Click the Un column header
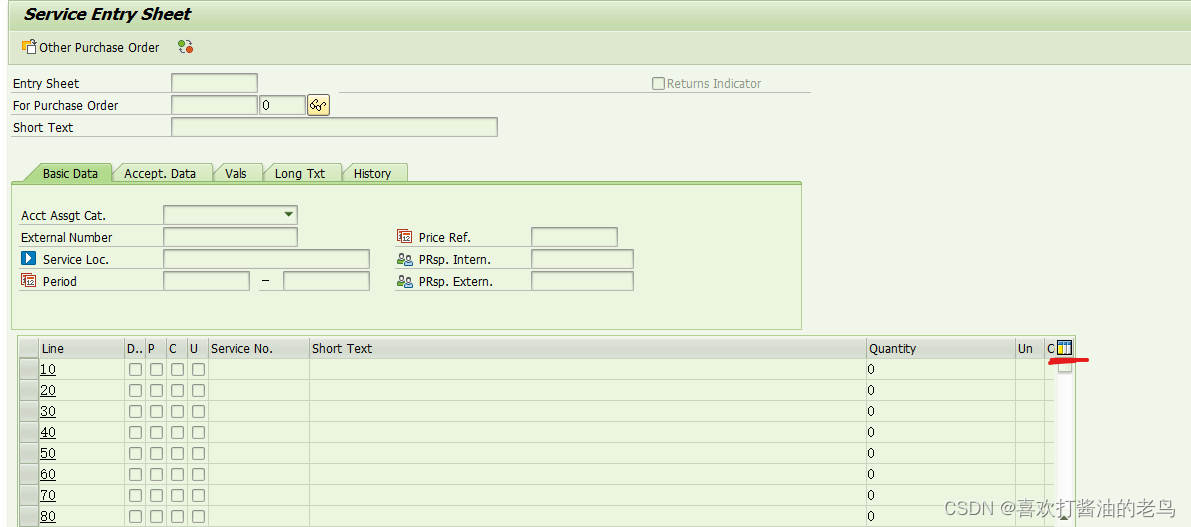Image resolution: width=1191 pixels, height=527 pixels. [1030, 349]
